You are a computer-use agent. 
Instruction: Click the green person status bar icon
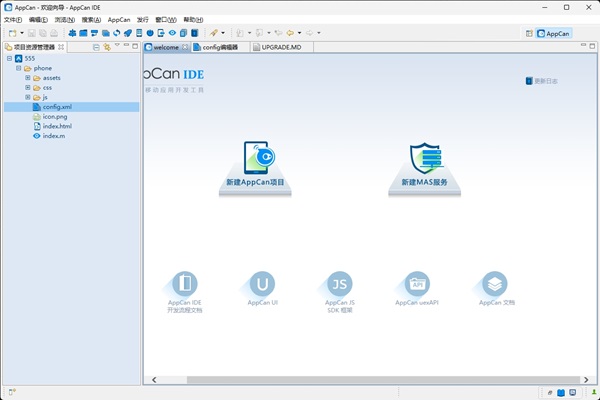[594, 392]
